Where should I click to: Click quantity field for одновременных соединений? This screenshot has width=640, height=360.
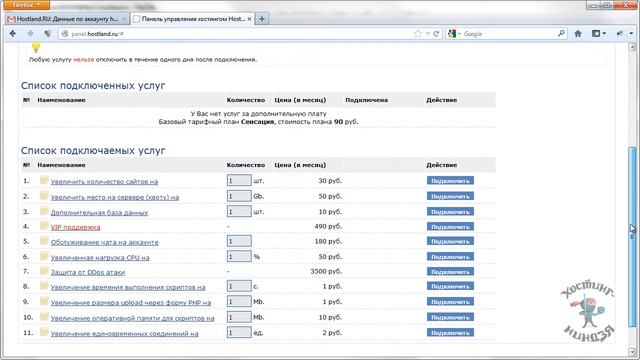(x=239, y=333)
